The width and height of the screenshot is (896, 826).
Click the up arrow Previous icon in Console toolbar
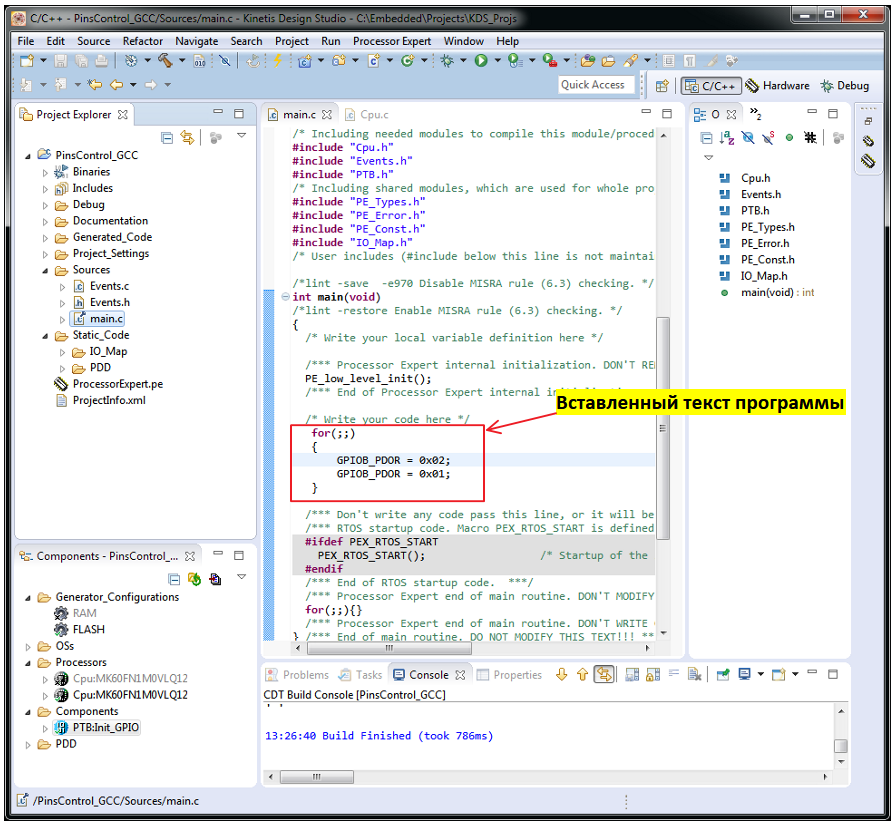click(582, 675)
